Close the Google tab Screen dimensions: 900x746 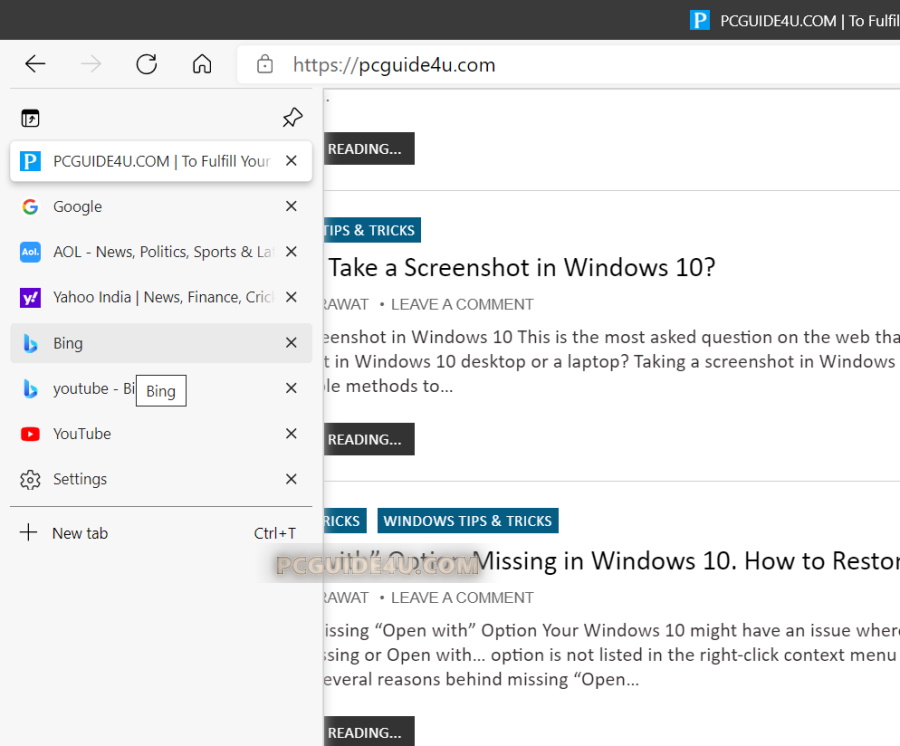point(291,207)
